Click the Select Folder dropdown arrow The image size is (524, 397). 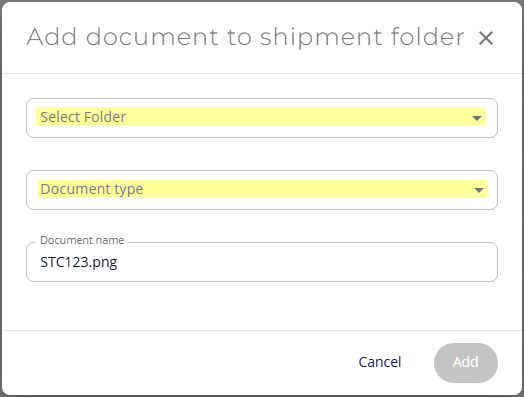477,118
